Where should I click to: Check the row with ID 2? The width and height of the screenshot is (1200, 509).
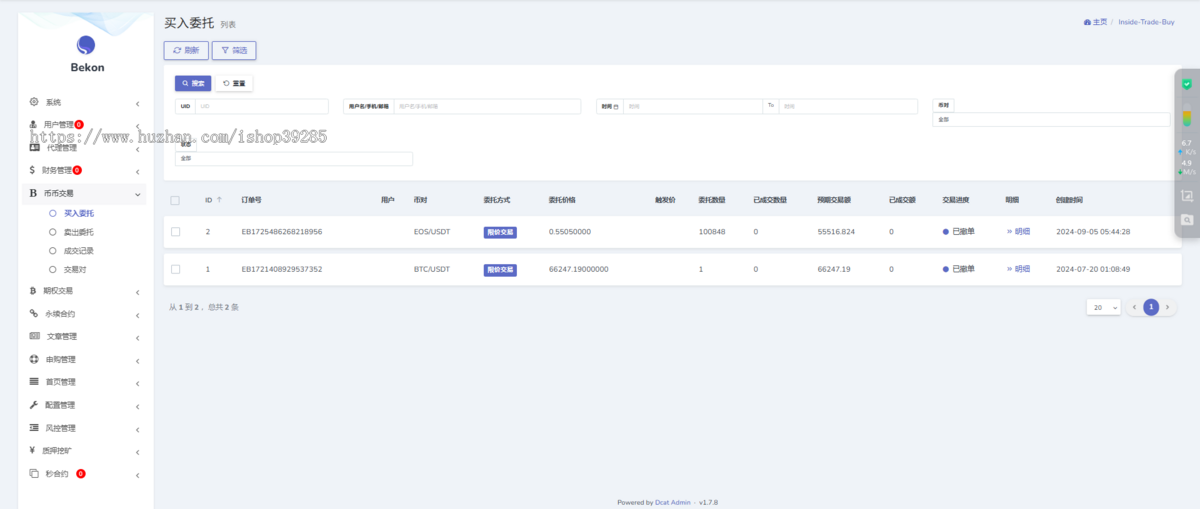(x=175, y=232)
